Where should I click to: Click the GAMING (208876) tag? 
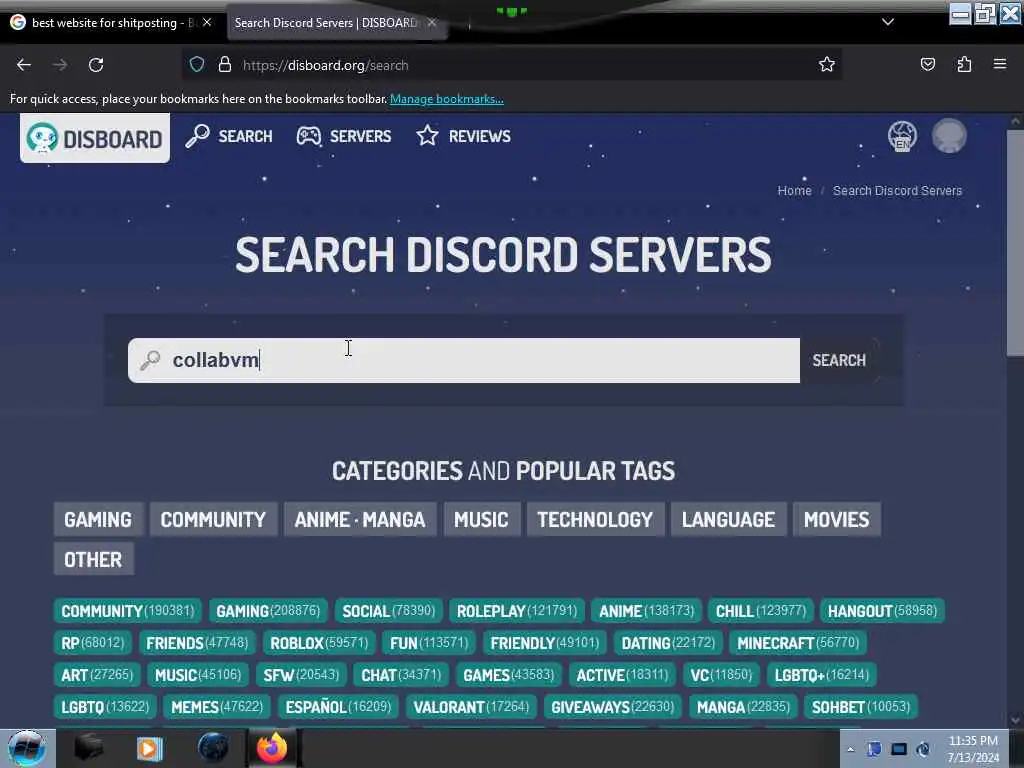[268, 611]
